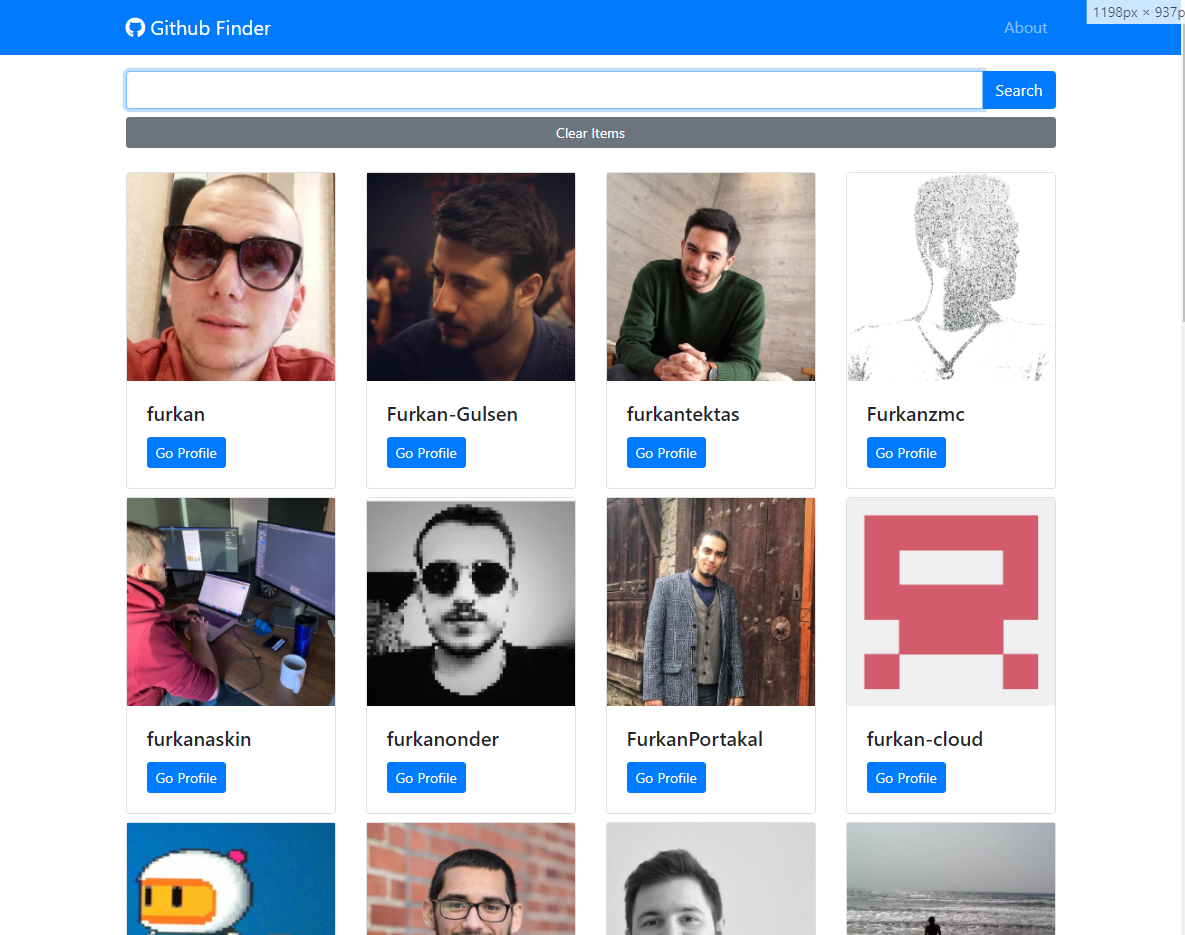
Task: Go to furkan-cloud's profile
Action: tap(906, 777)
